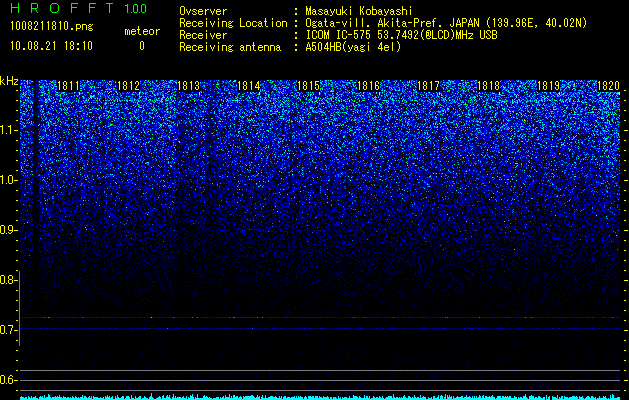Click the 1.0.0 version number
Image resolution: width=629 pixels, height=400 pixels.
click(x=136, y=9)
